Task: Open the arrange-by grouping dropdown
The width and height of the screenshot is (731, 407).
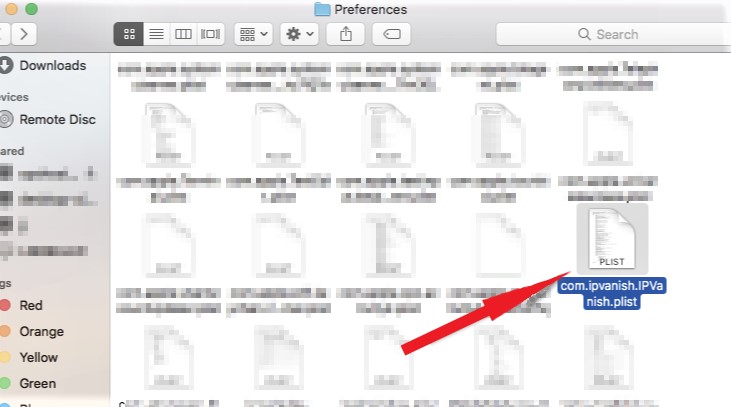Action: pyautogui.click(x=253, y=34)
